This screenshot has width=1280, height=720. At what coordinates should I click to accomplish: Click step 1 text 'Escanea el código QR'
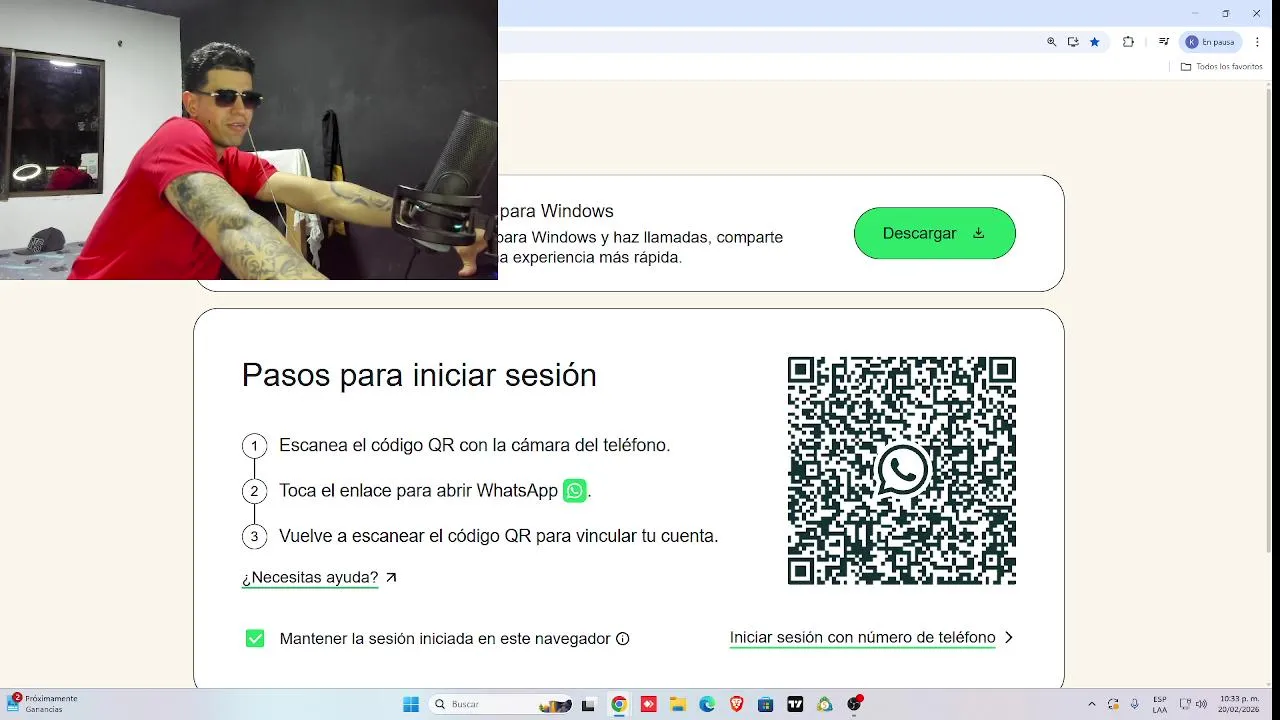(474, 445)
